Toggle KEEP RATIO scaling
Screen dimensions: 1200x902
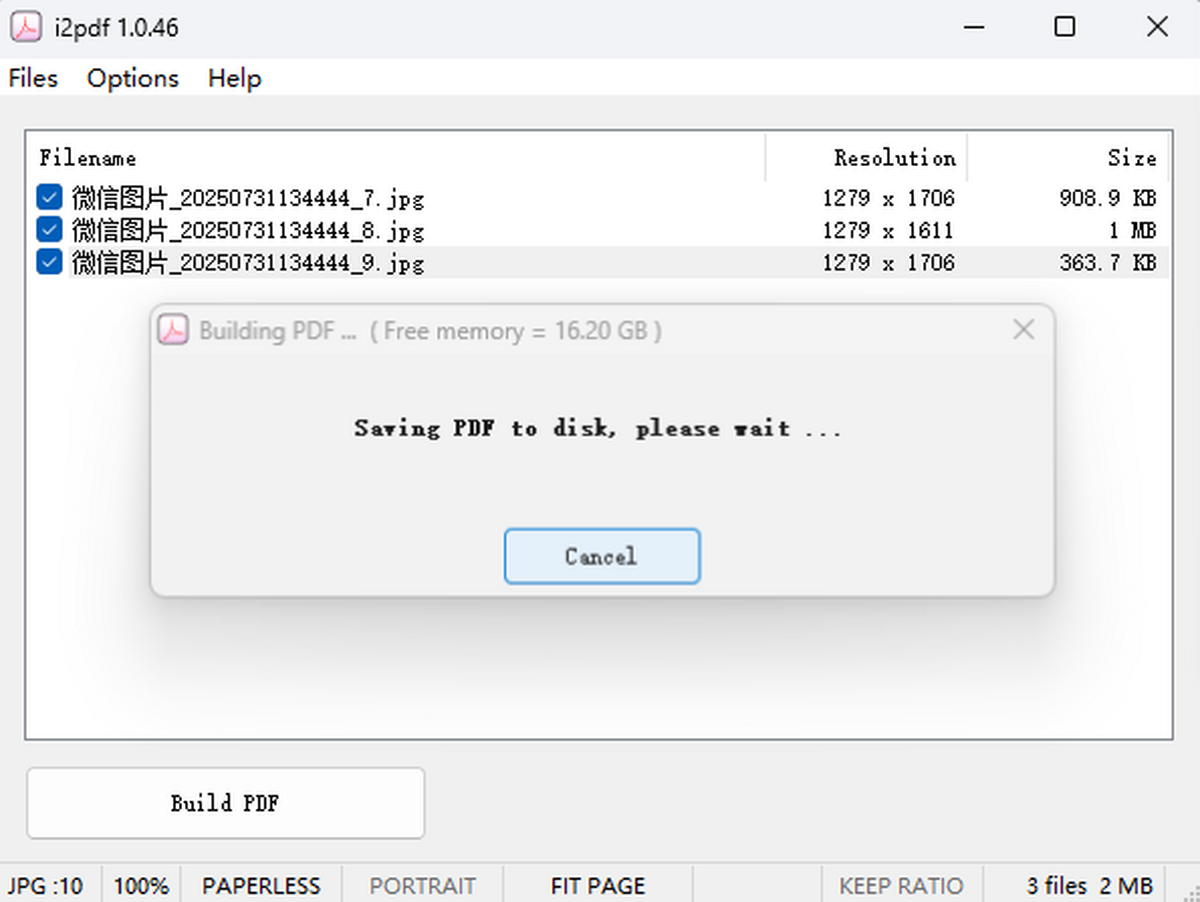tap(900, 886)
